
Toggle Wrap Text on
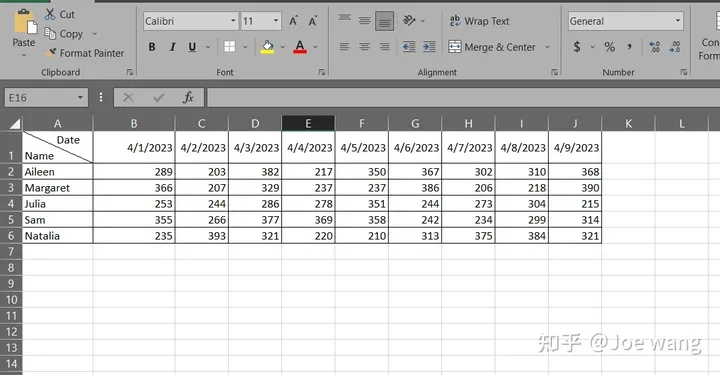point(479,21)
